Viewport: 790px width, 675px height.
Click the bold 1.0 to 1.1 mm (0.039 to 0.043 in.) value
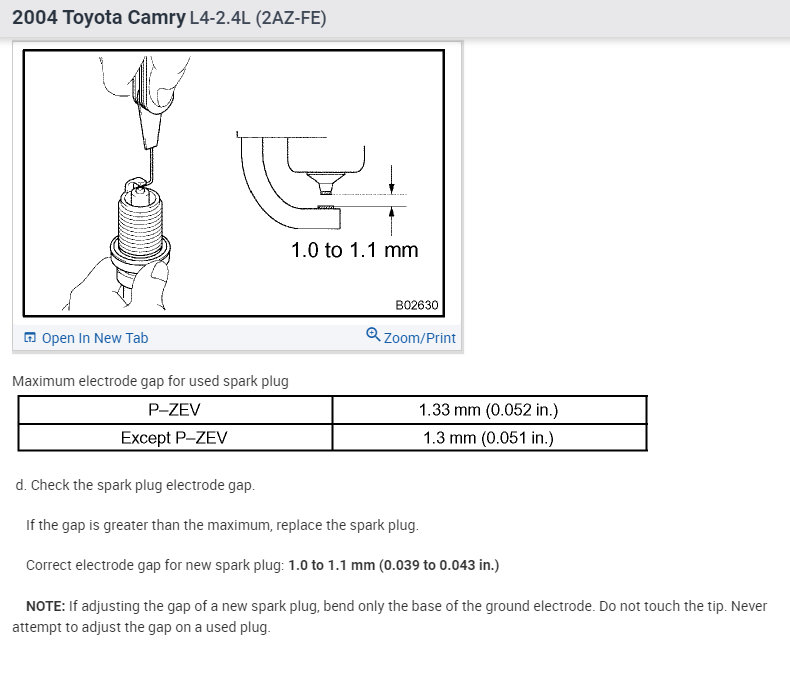pyautogui.click(x=393, y=565)
